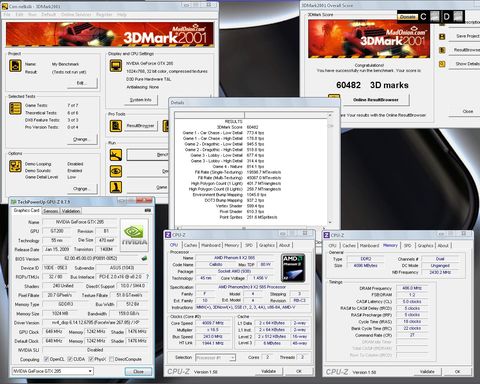480x384 pixels.
Task: Click the Edit... button in the Project group
Action: coord(82,83)
